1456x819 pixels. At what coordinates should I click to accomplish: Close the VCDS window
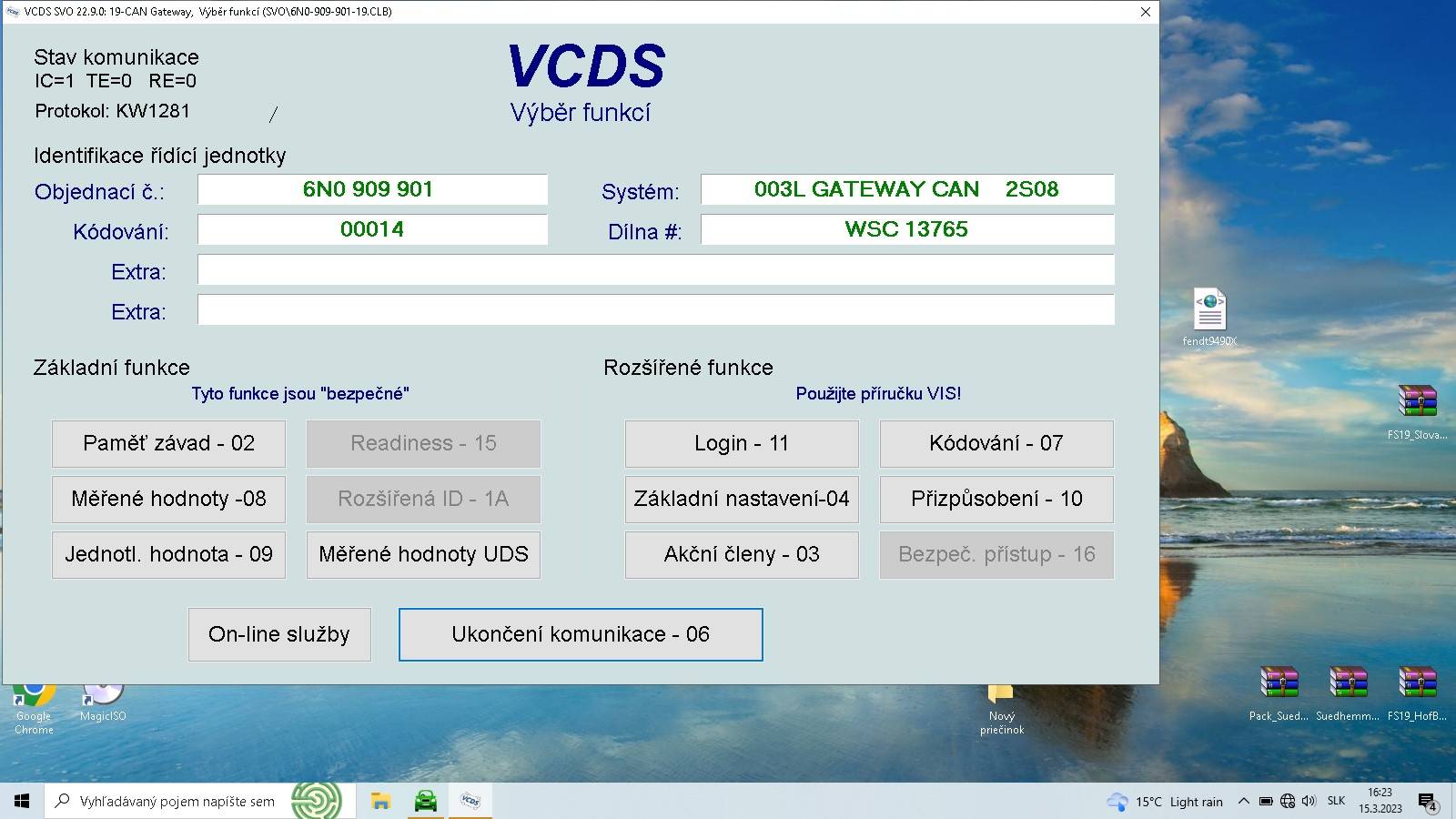[x=1146, y=12]
